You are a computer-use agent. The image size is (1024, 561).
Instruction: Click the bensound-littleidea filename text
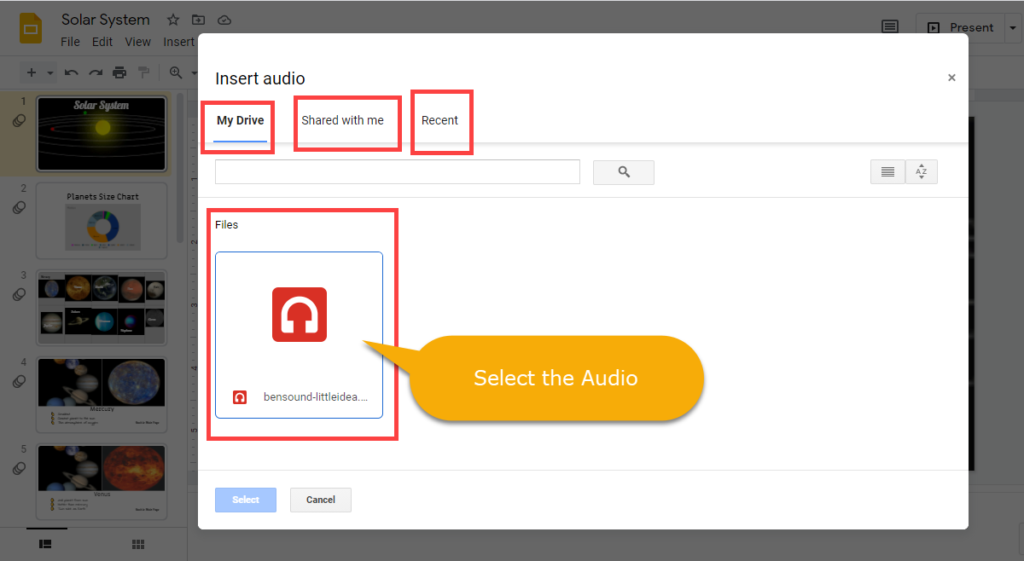coord(315,397)
